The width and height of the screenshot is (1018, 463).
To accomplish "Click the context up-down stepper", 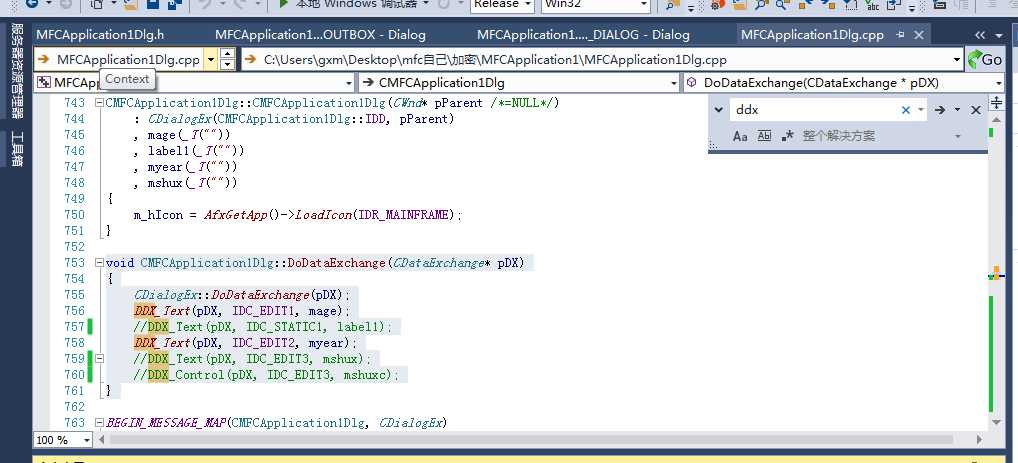I will point(227,60).
